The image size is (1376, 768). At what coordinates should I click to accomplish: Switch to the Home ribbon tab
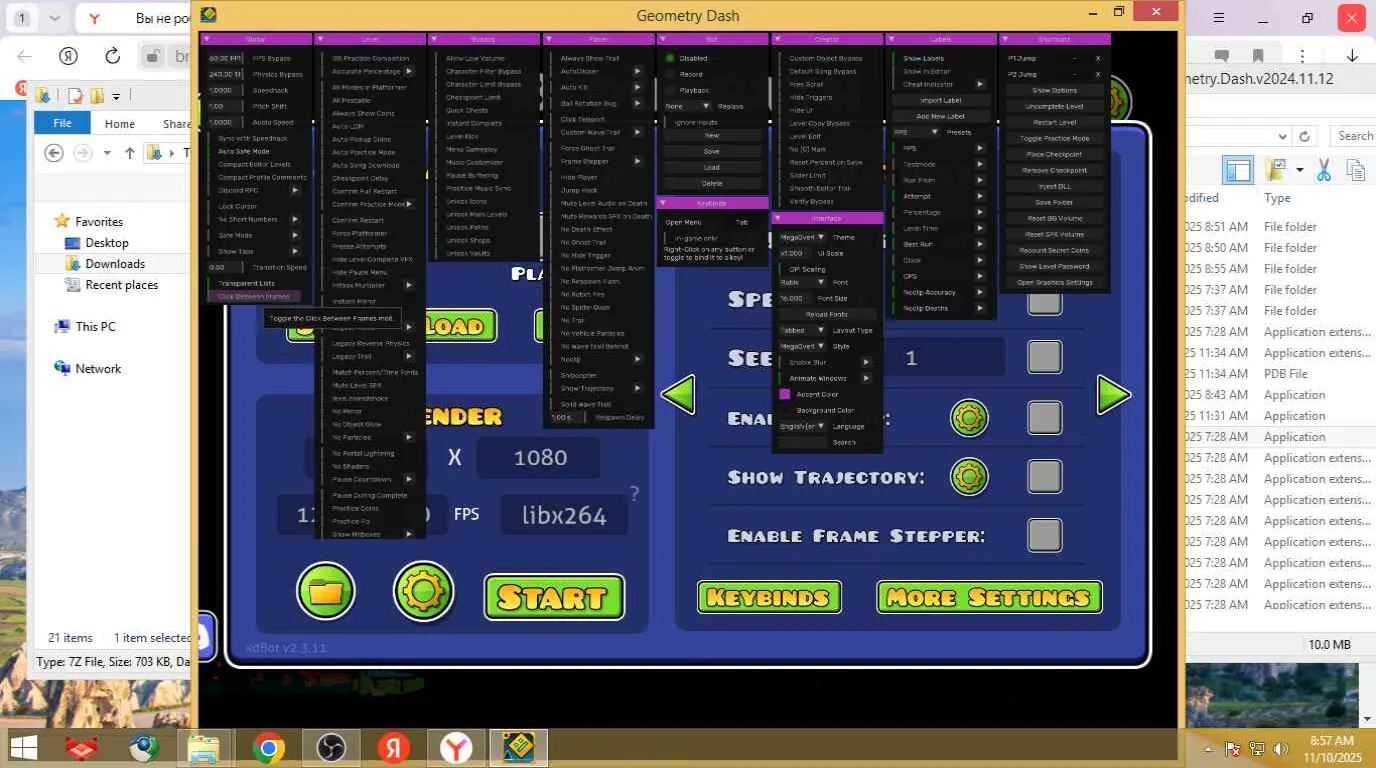click(119, 123)
